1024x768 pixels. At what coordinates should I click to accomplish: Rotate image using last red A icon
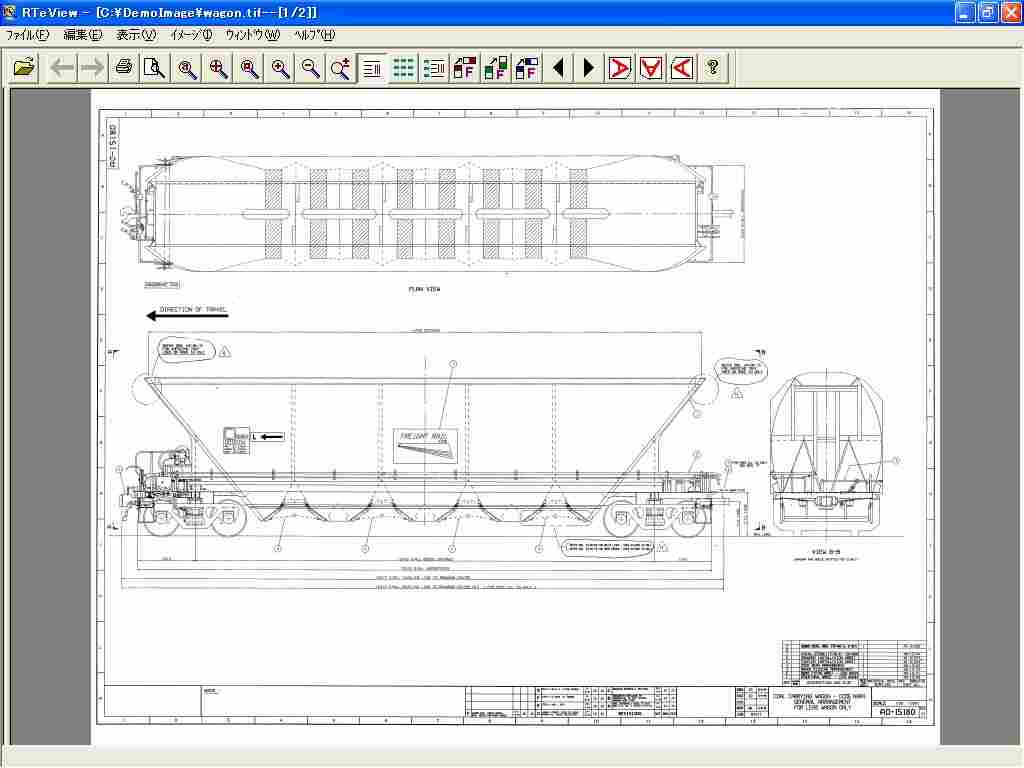681,67
